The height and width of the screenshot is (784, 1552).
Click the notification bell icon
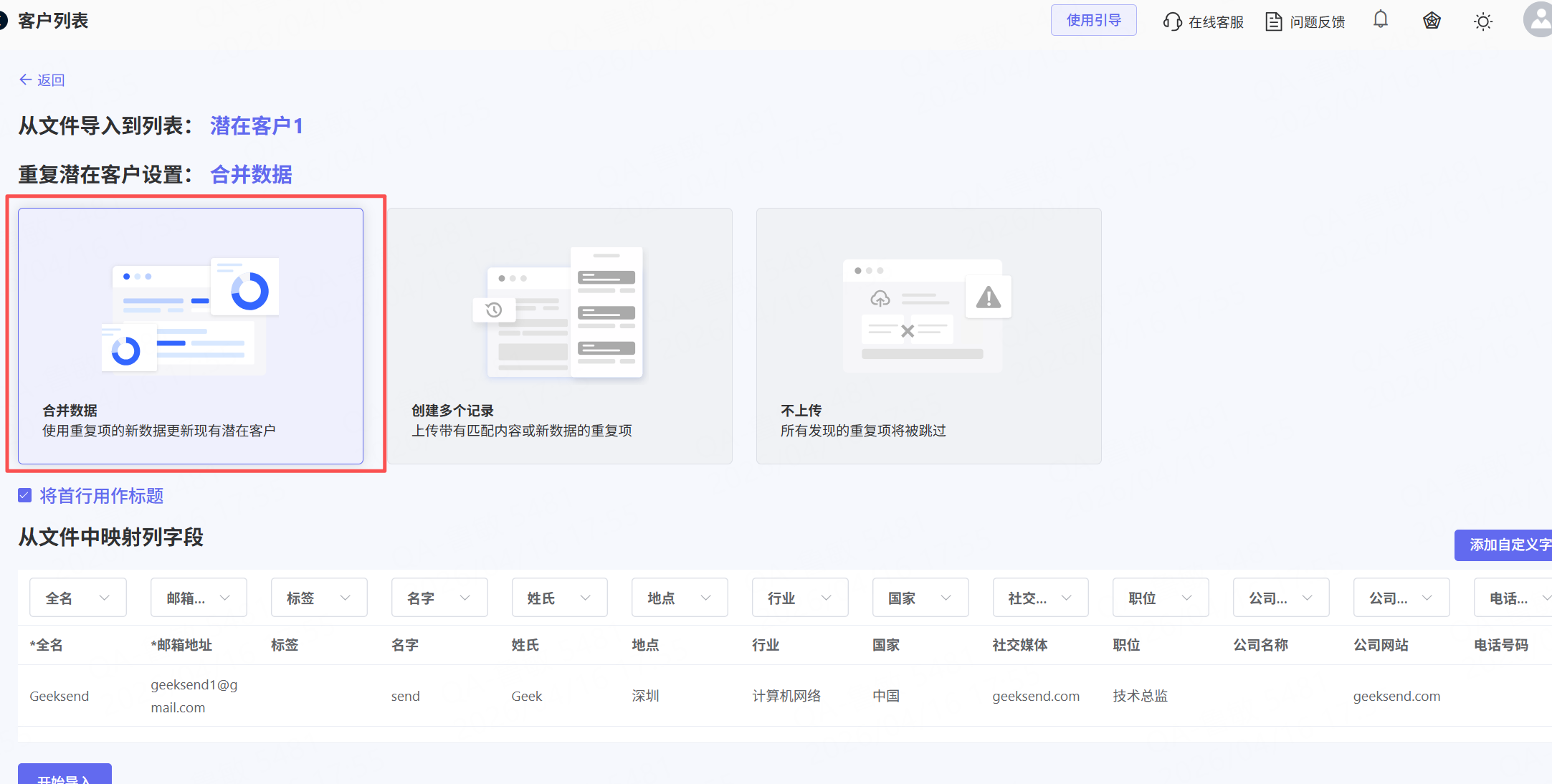(1380, 20)
